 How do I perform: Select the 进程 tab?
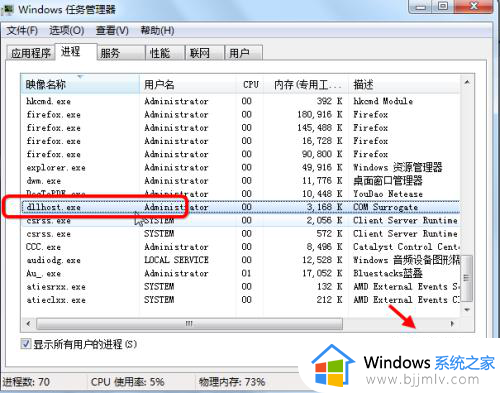(76, 52)
